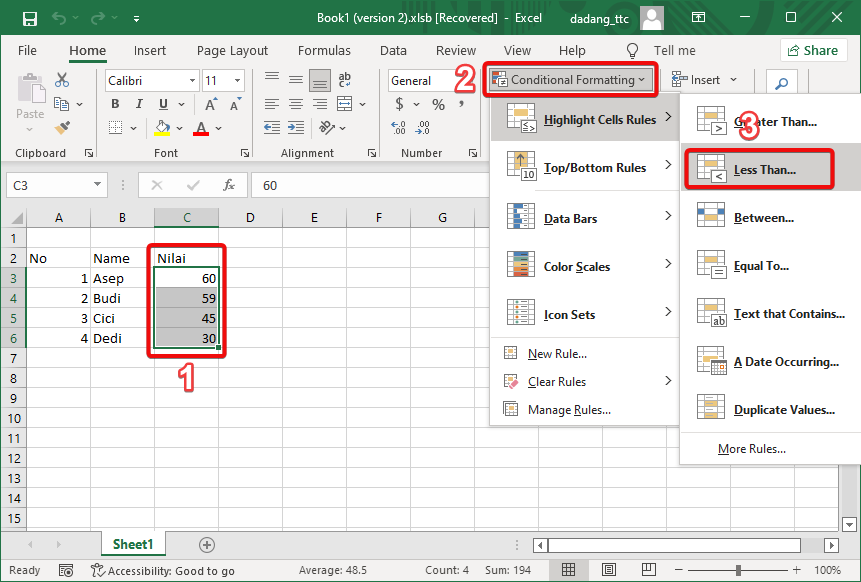Image resolution: width=861 pixels, height=582 pixels.
Task: Open the Review ribbon tab
Action: tap(455, 50)
